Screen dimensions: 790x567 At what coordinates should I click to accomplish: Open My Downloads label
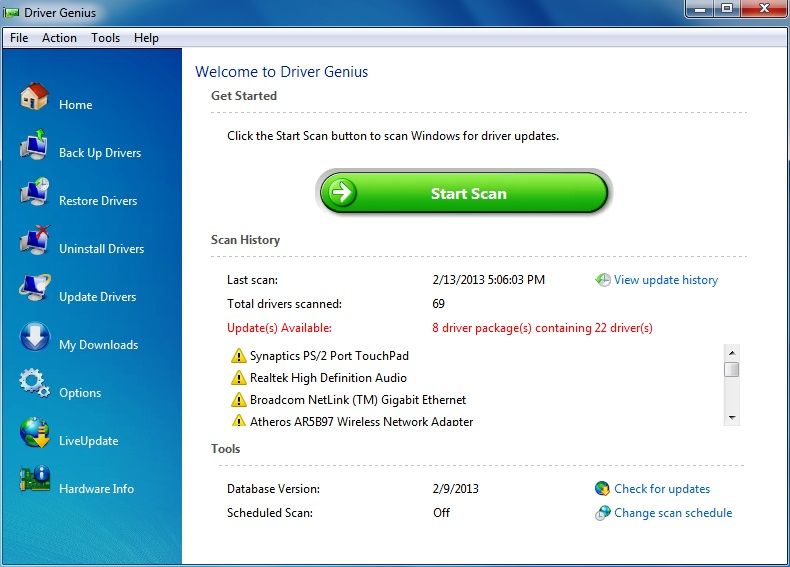[x=99, y=345]
